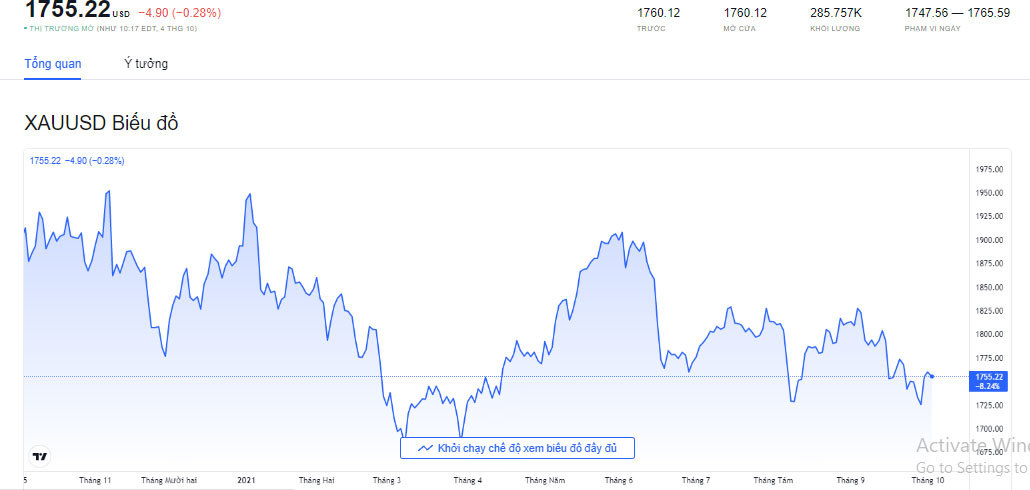Viewport: 1030px width, 490px height.
Task: Click the Tháng 10 time axis label
Action: point(927,480)
